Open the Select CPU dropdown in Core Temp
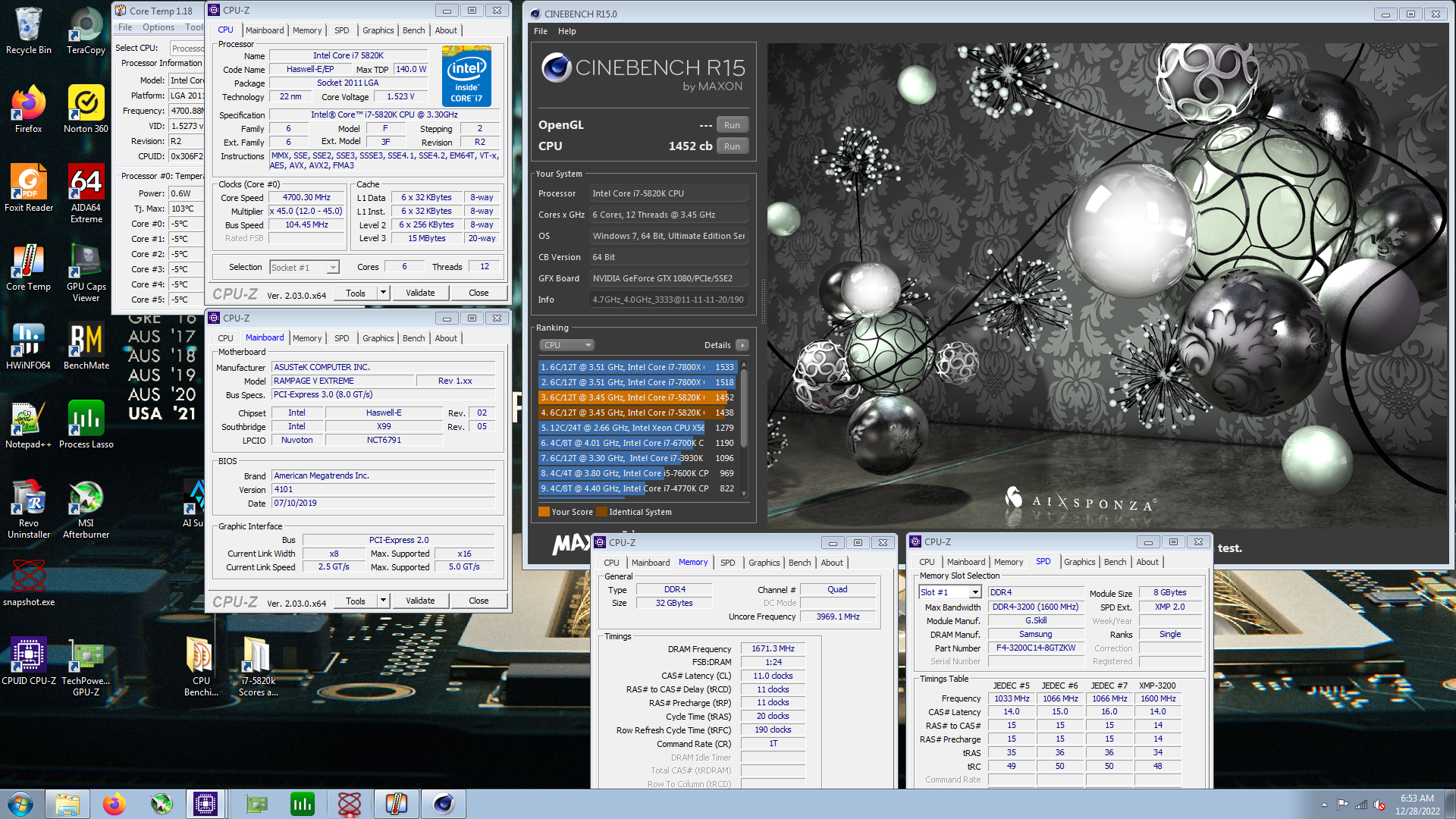1456x819 pixels. point(187,48)
